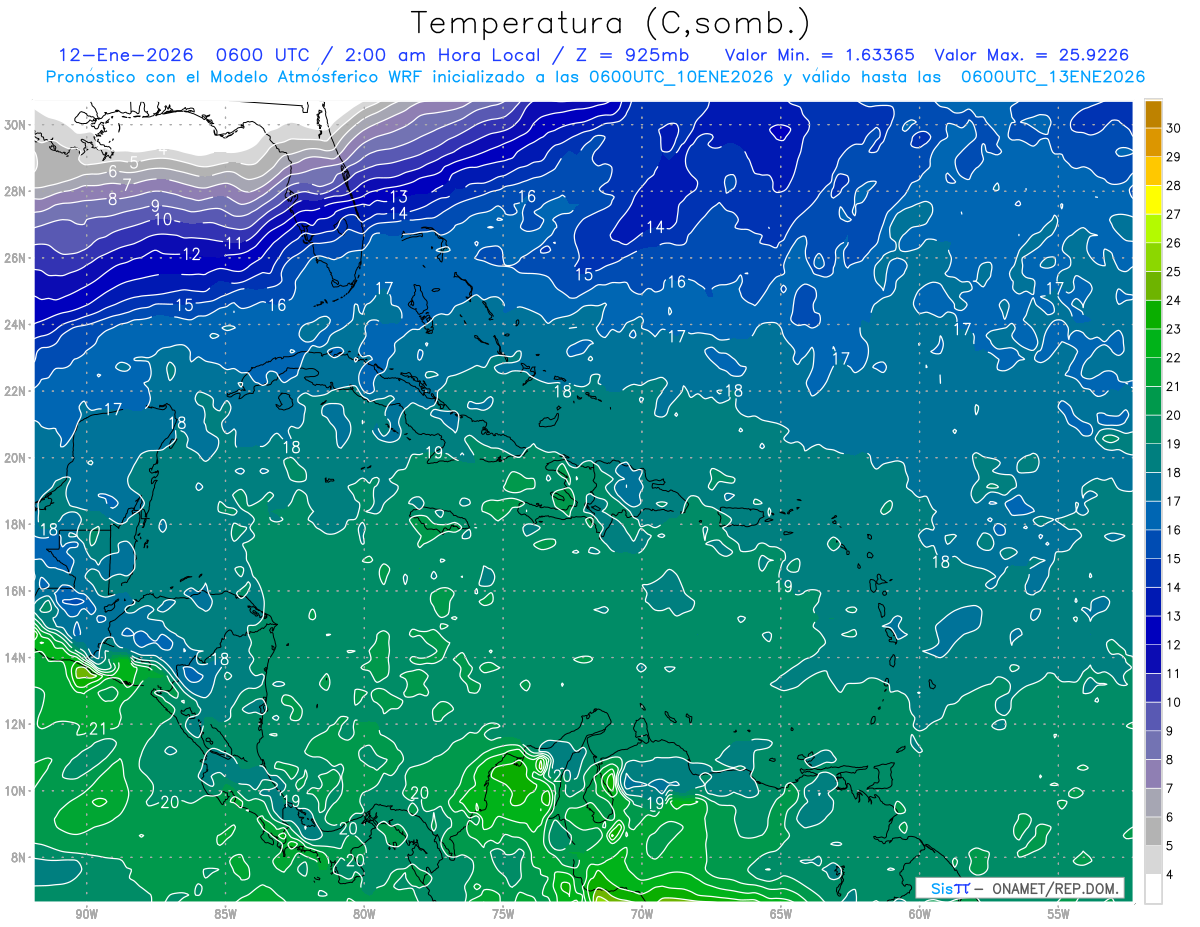Click the colorbar label "4"
Viewport: 1200px width, 927px height.
click(1170, 874)
